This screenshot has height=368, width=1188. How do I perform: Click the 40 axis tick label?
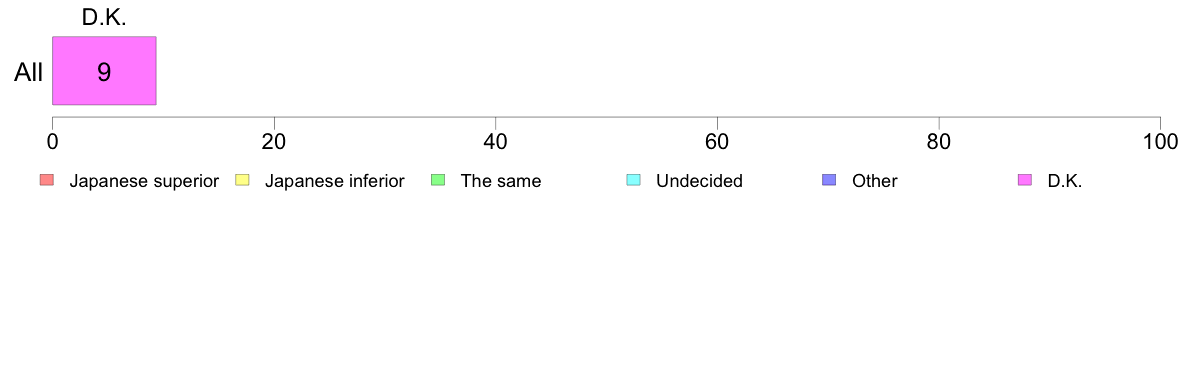pos(496,141)
